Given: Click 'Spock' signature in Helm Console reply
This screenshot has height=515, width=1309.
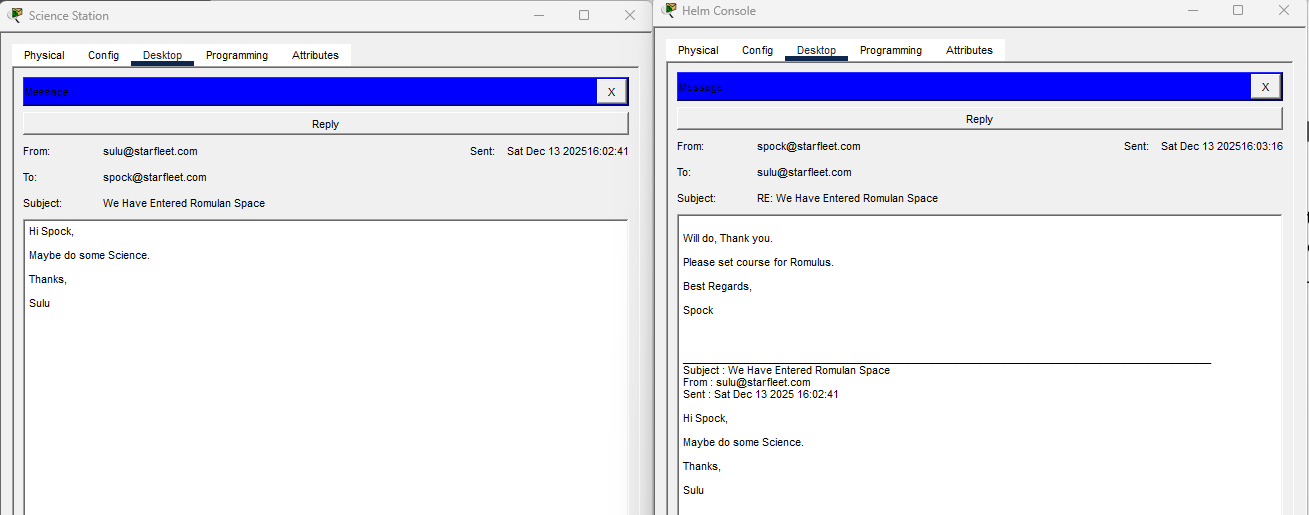Looking at the screenshot, I should (698, 310).
